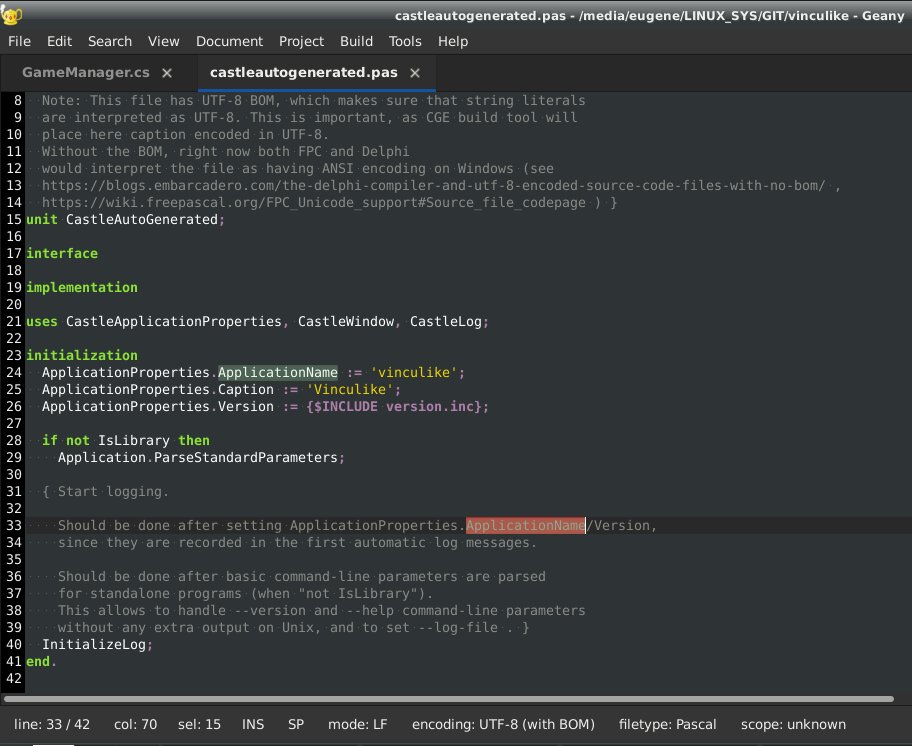The width and height of the screenshot is (912, 746).
Task: Close the castleautogenerated.pas tab
Action: point(415,73)
